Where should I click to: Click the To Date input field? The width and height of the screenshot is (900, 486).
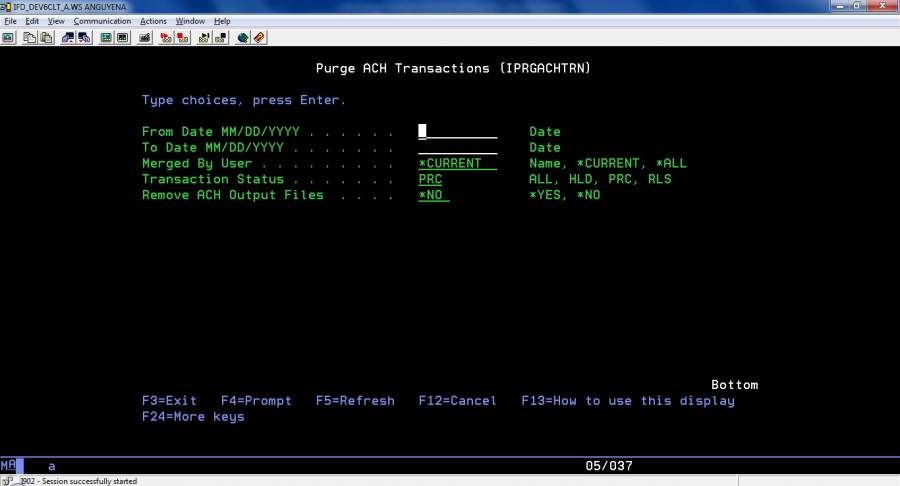pyautogui.click(x=457, y=147)
